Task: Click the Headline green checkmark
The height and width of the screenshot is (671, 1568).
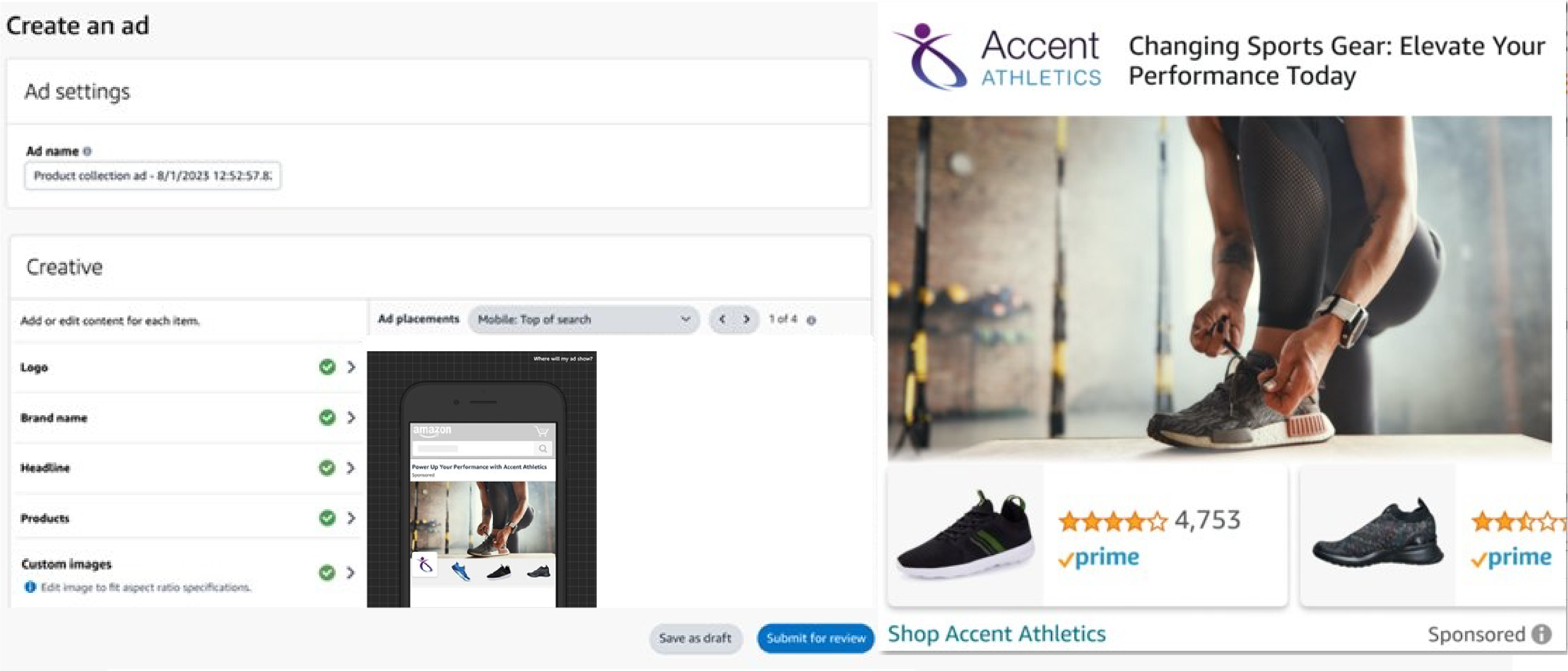Action: pos(327,467)
